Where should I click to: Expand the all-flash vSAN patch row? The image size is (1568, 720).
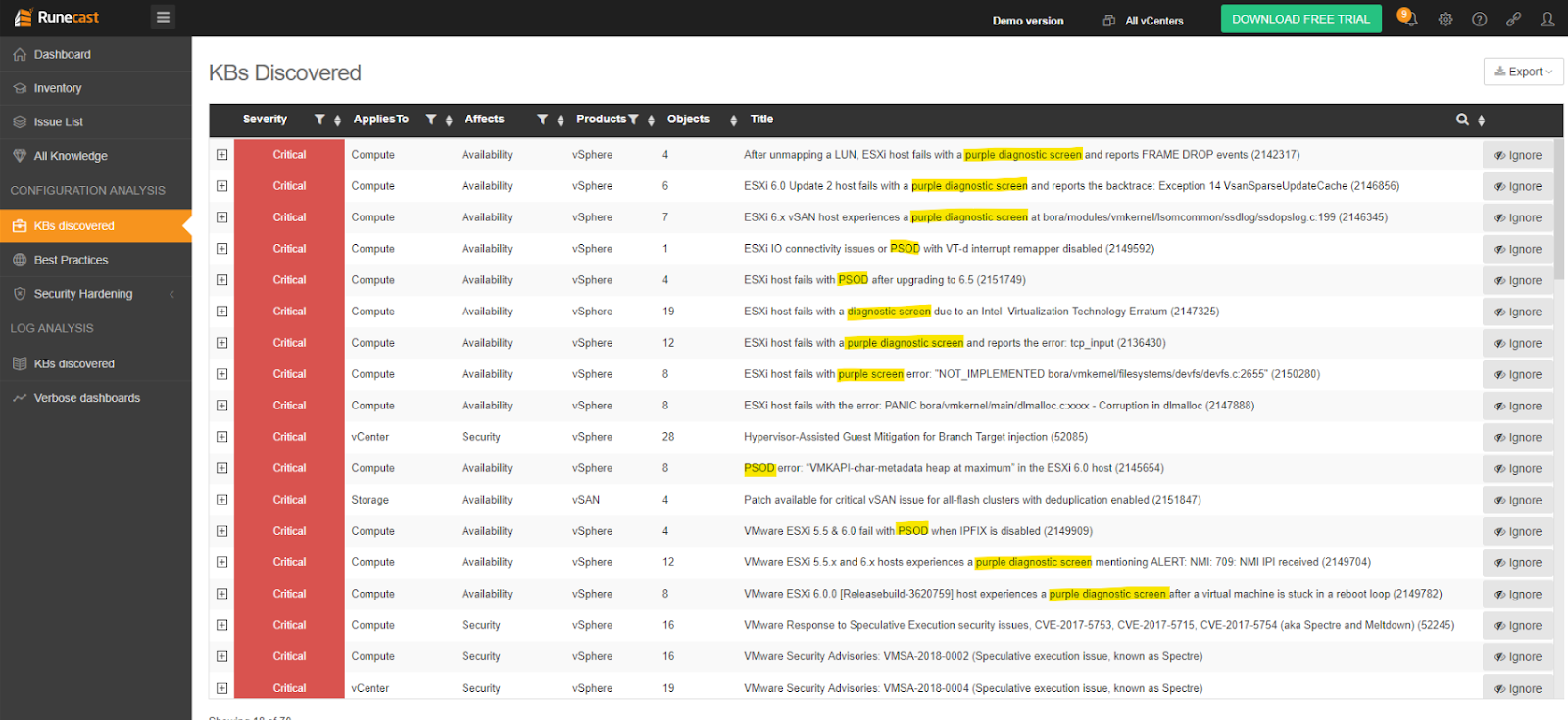point(222,500)
